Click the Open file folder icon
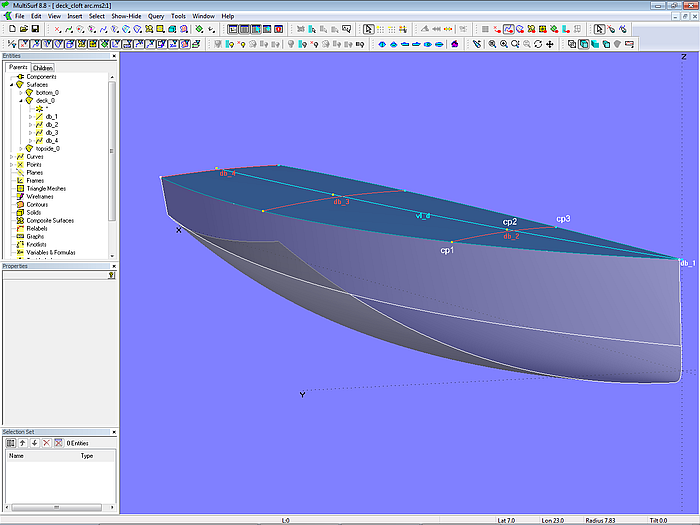The width and height of the screenshot is (700, 525). [x=22, y=29]
